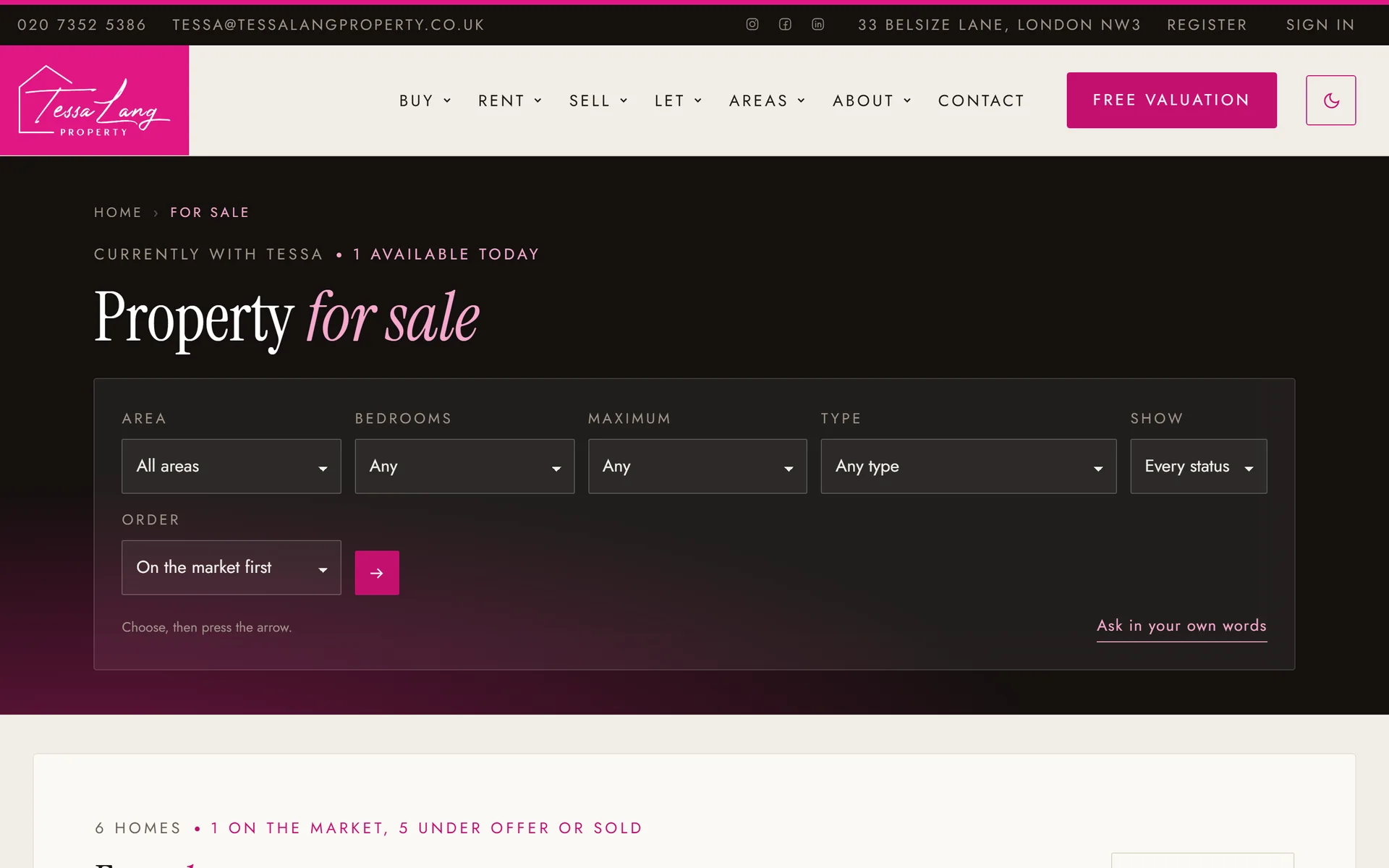Viewport: 1389px width, 868px height.
Task: Click the 1 Available Today text
Action: click(x=446, y=255)
